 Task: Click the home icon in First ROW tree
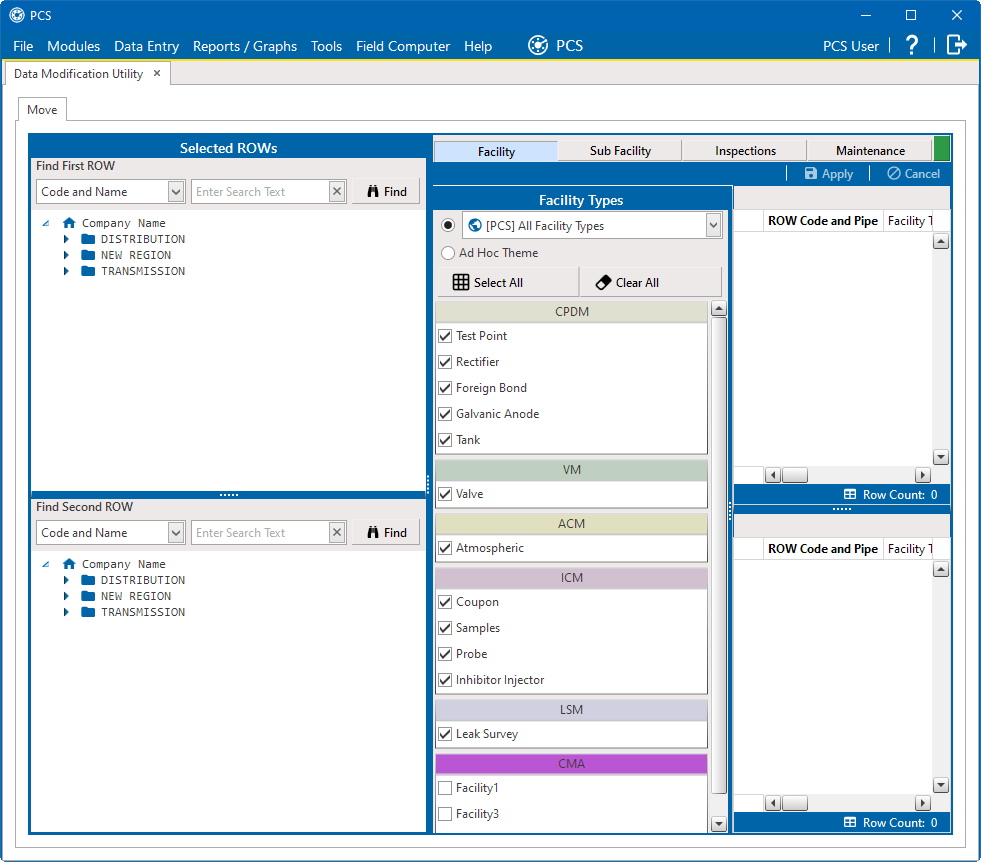point(69,223)
